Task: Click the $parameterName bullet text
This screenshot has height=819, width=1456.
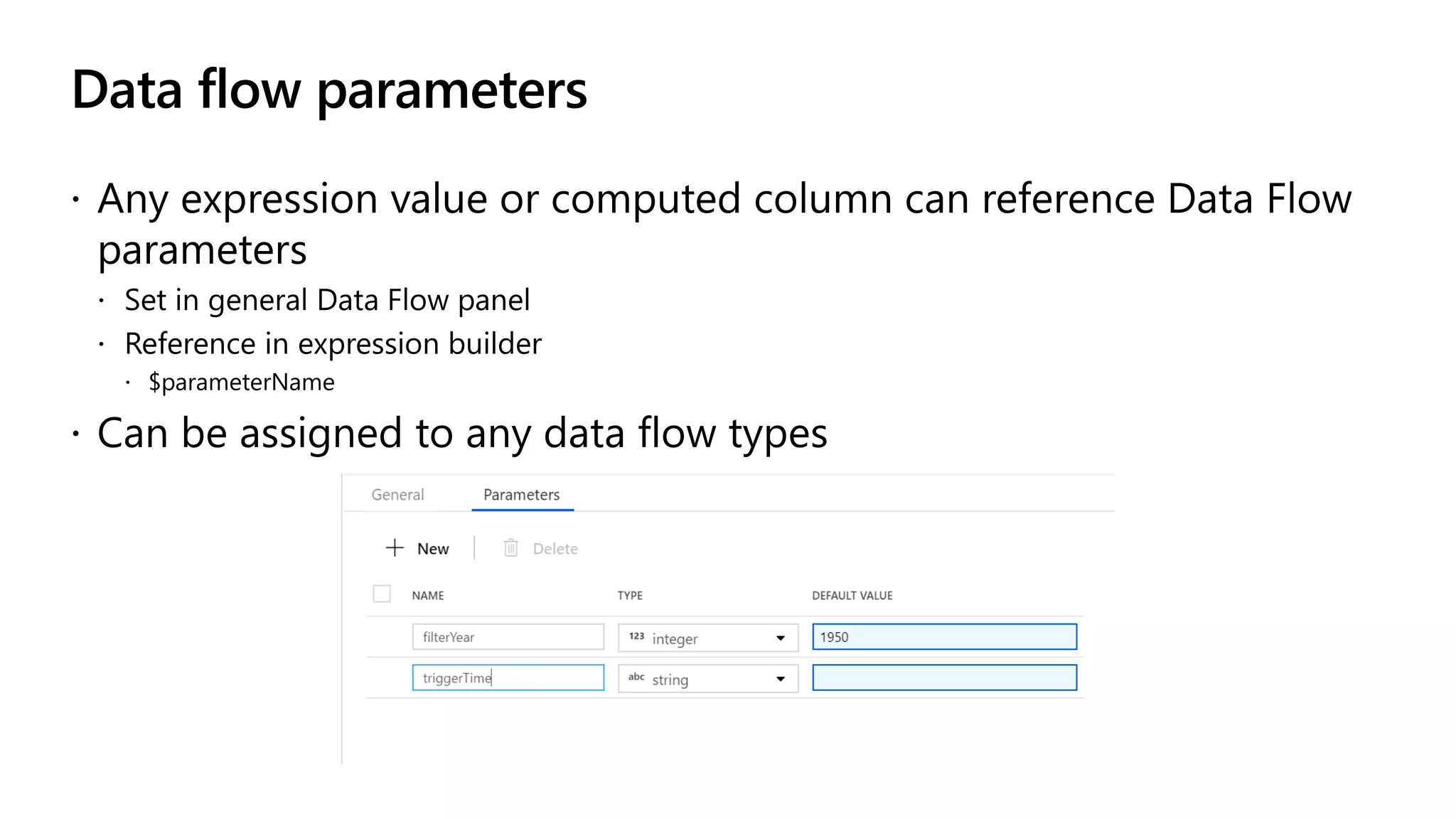Action: [x=242, y=382]
